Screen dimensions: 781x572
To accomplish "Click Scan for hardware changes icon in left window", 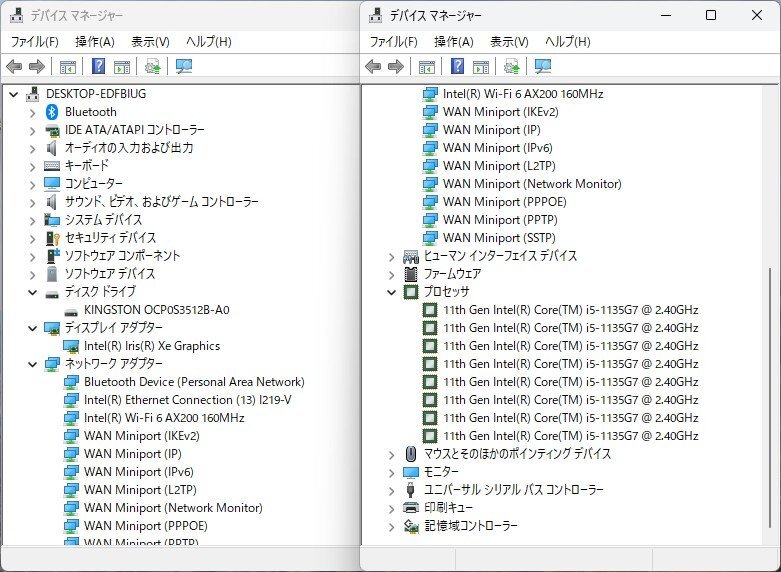I will point(184,66).
